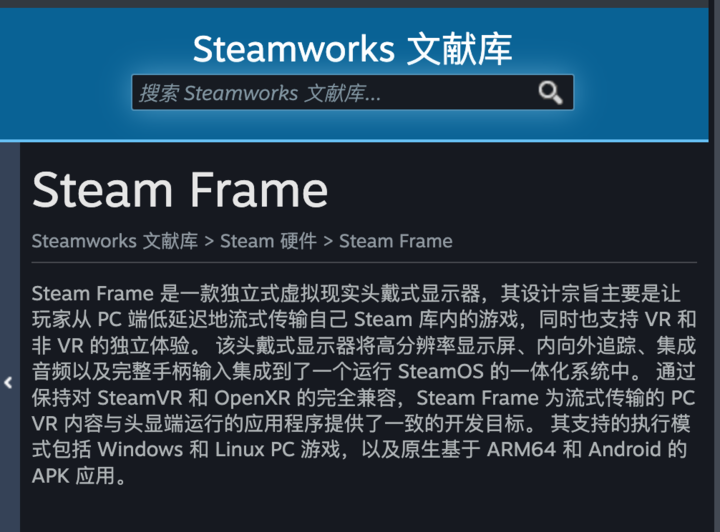The image size is (720, 532).
Task: Click the word Android in the paragraph
Action: [x=624, y=450]
